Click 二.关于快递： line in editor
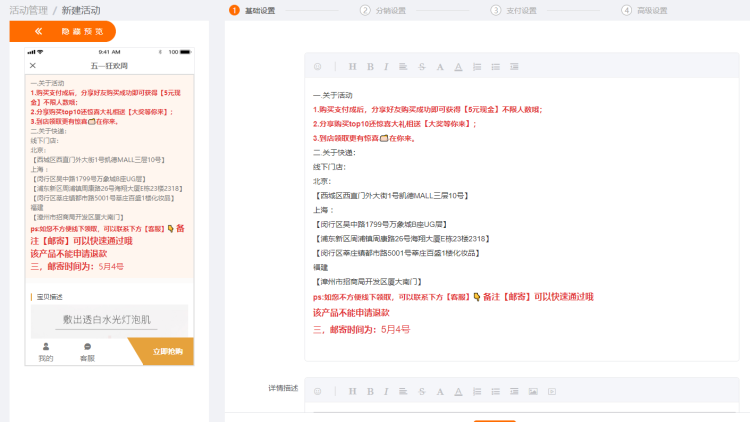The image size is (750, 422). [334, 153]
